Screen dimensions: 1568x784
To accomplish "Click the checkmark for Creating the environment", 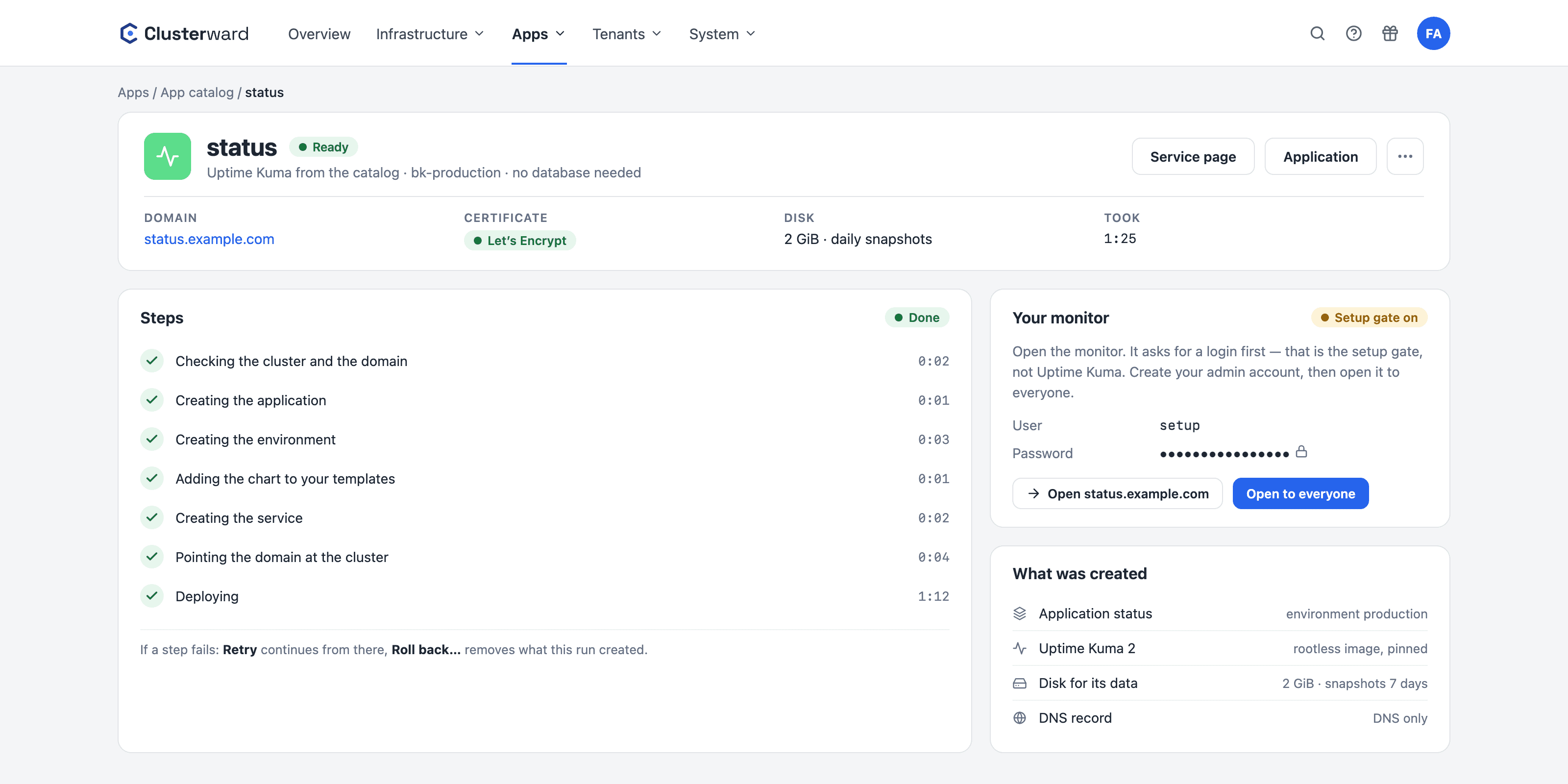I will pyautogui.click(x=152, y=440).
